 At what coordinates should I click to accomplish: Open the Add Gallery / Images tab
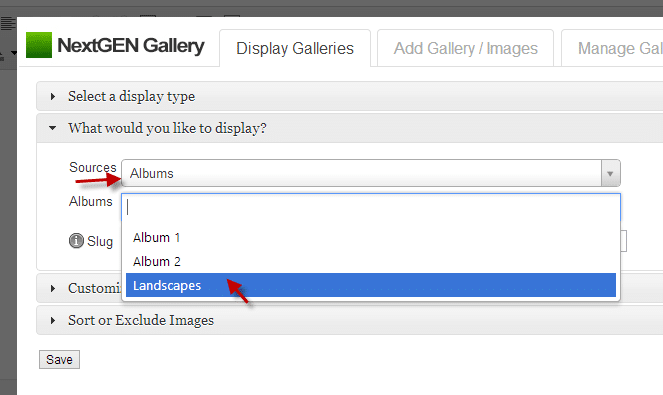(x=466, y=48)
